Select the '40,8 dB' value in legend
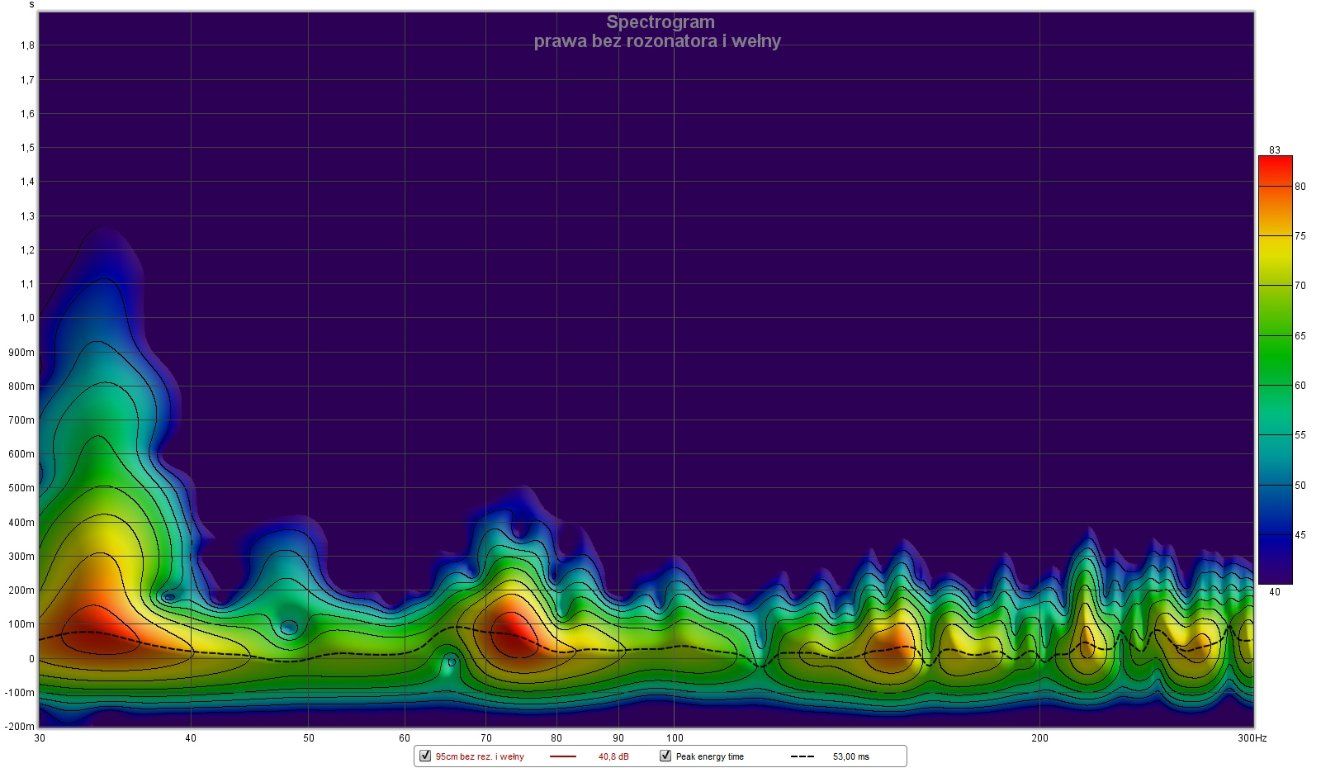 point(613,757)
